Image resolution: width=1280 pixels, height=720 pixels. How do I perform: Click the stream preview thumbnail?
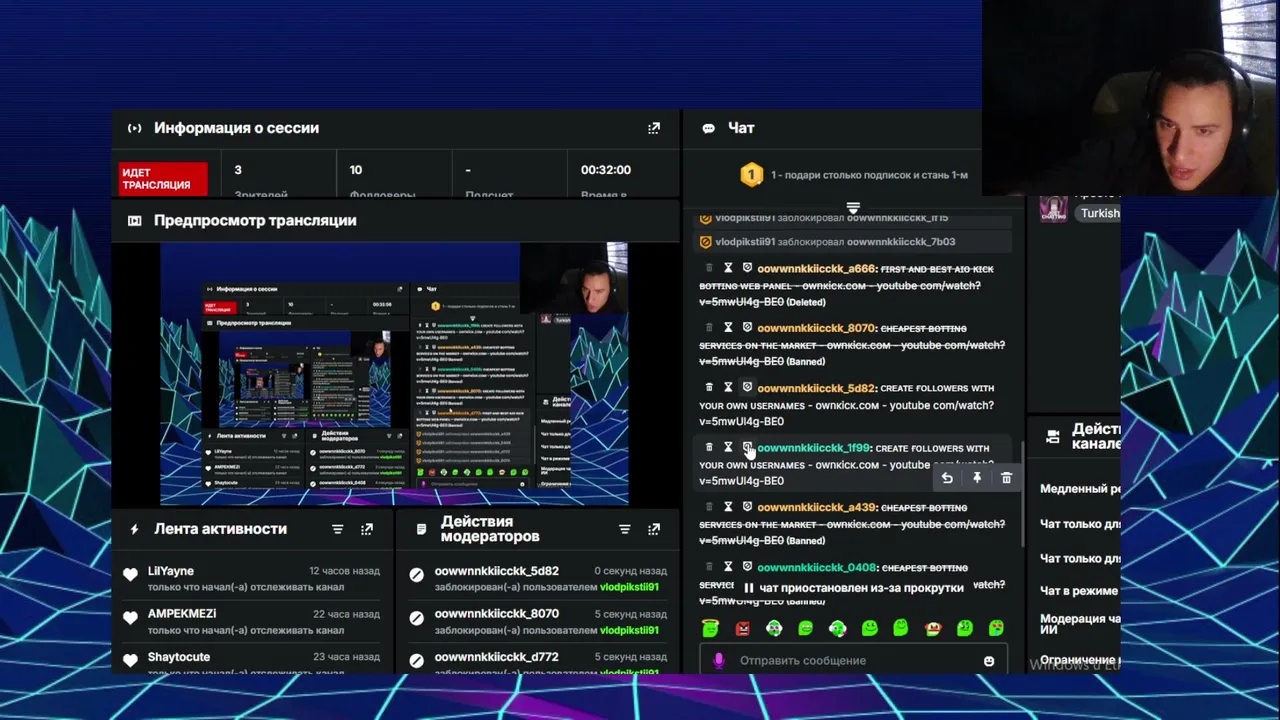click(x=394, y=373)
